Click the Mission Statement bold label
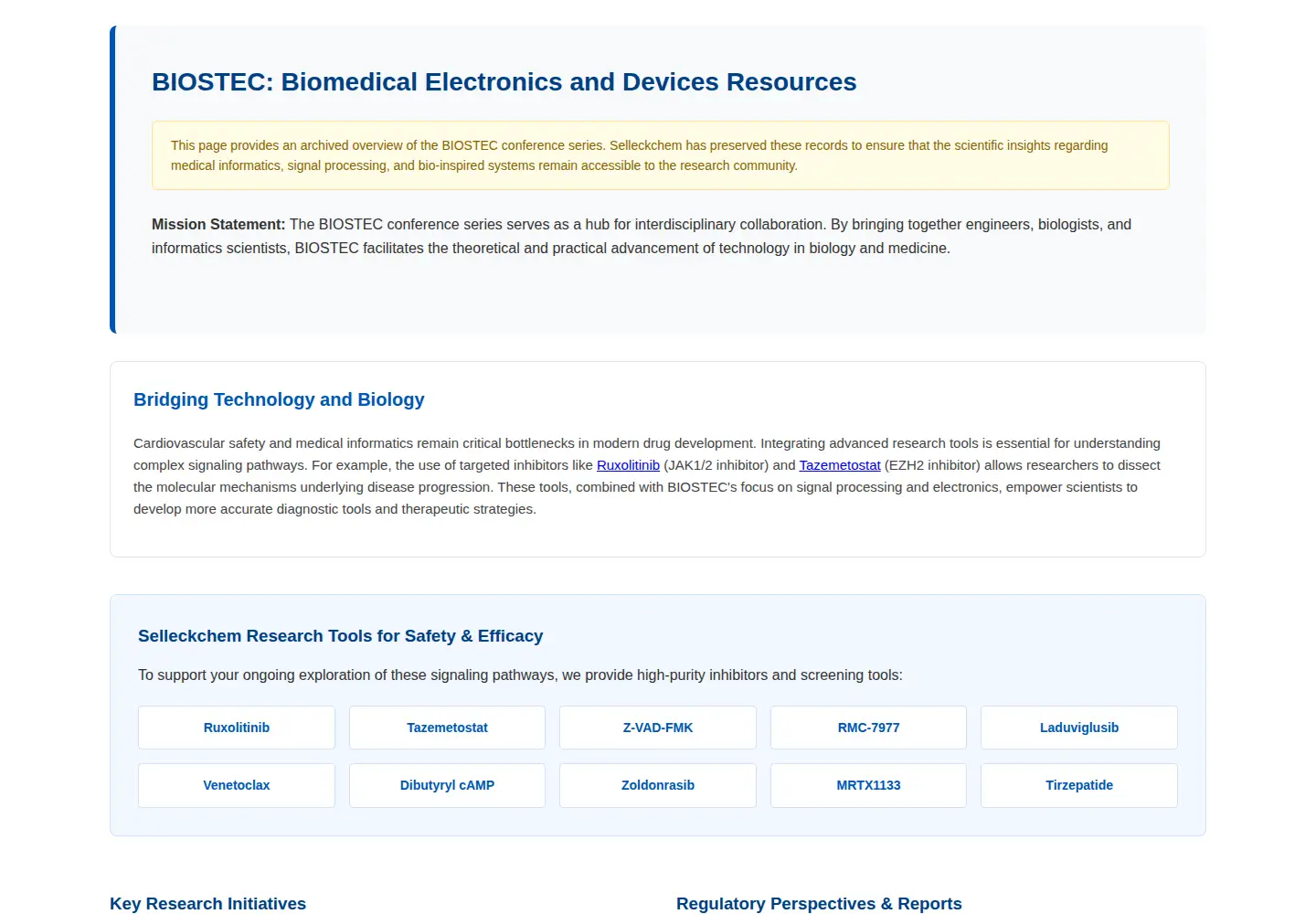 218,225
